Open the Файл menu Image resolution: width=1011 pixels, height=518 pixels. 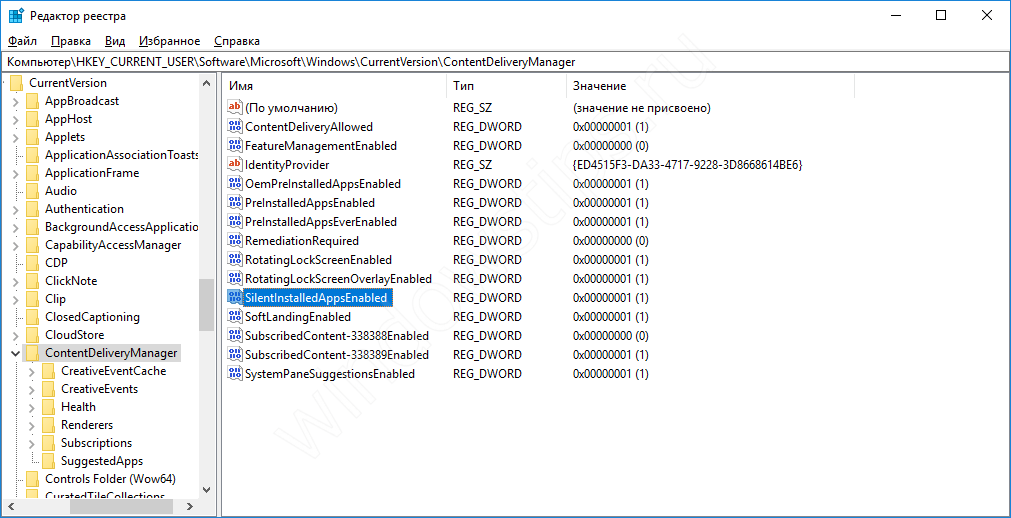click(22, 41)
